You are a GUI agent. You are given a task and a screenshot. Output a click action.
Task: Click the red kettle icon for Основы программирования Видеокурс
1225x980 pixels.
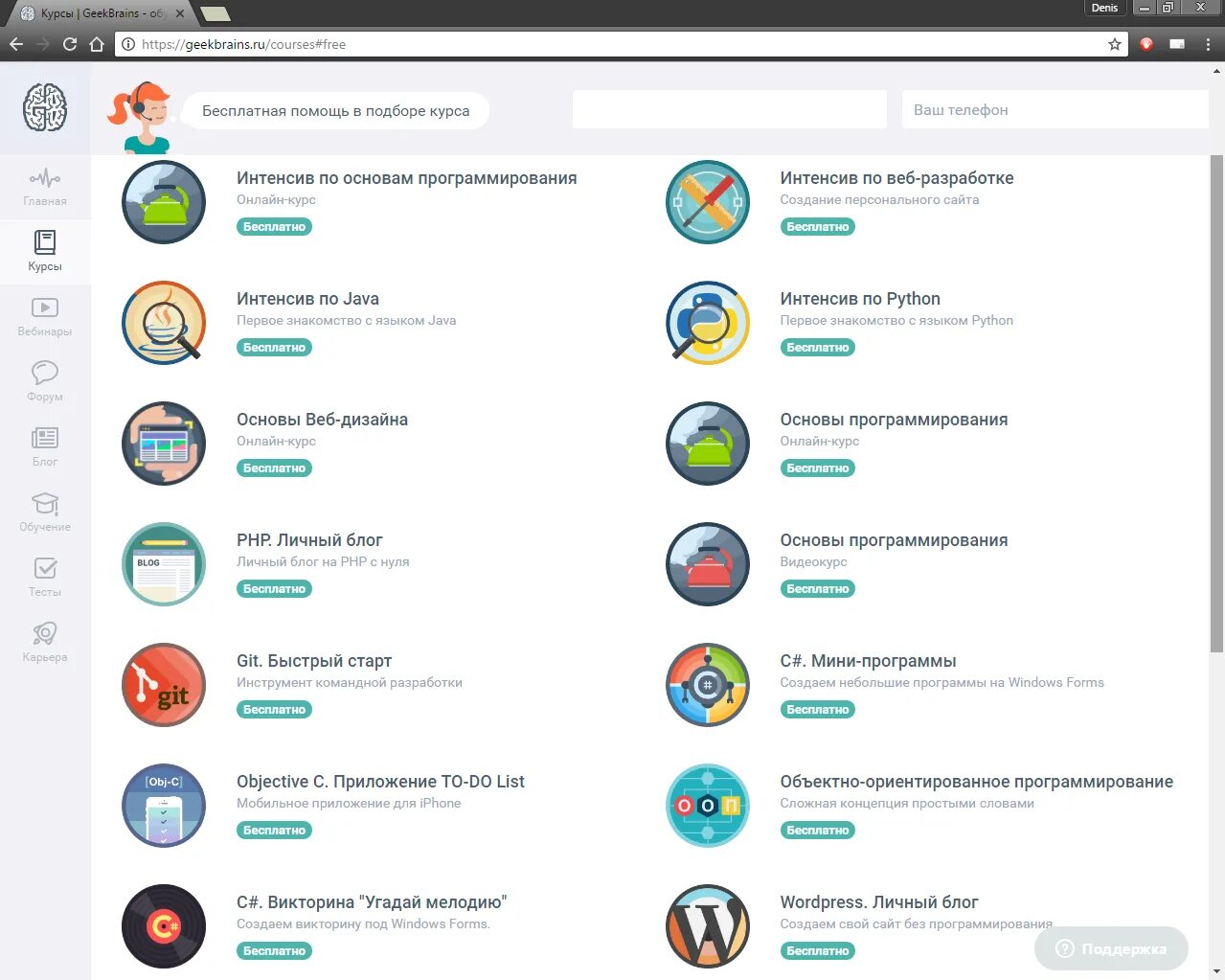[x=708, y=564]
